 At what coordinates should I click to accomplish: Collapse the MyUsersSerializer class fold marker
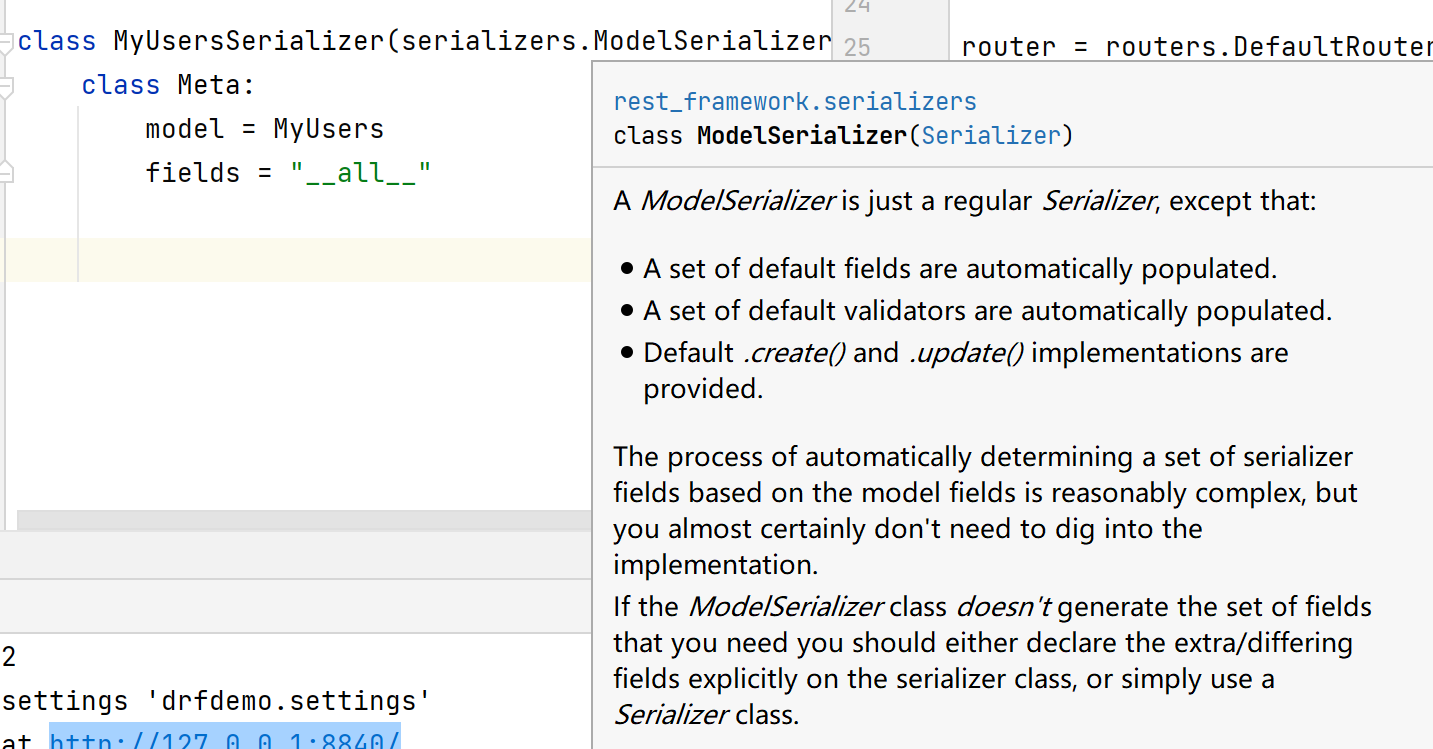pyautogui.click(x=5, y=43)
